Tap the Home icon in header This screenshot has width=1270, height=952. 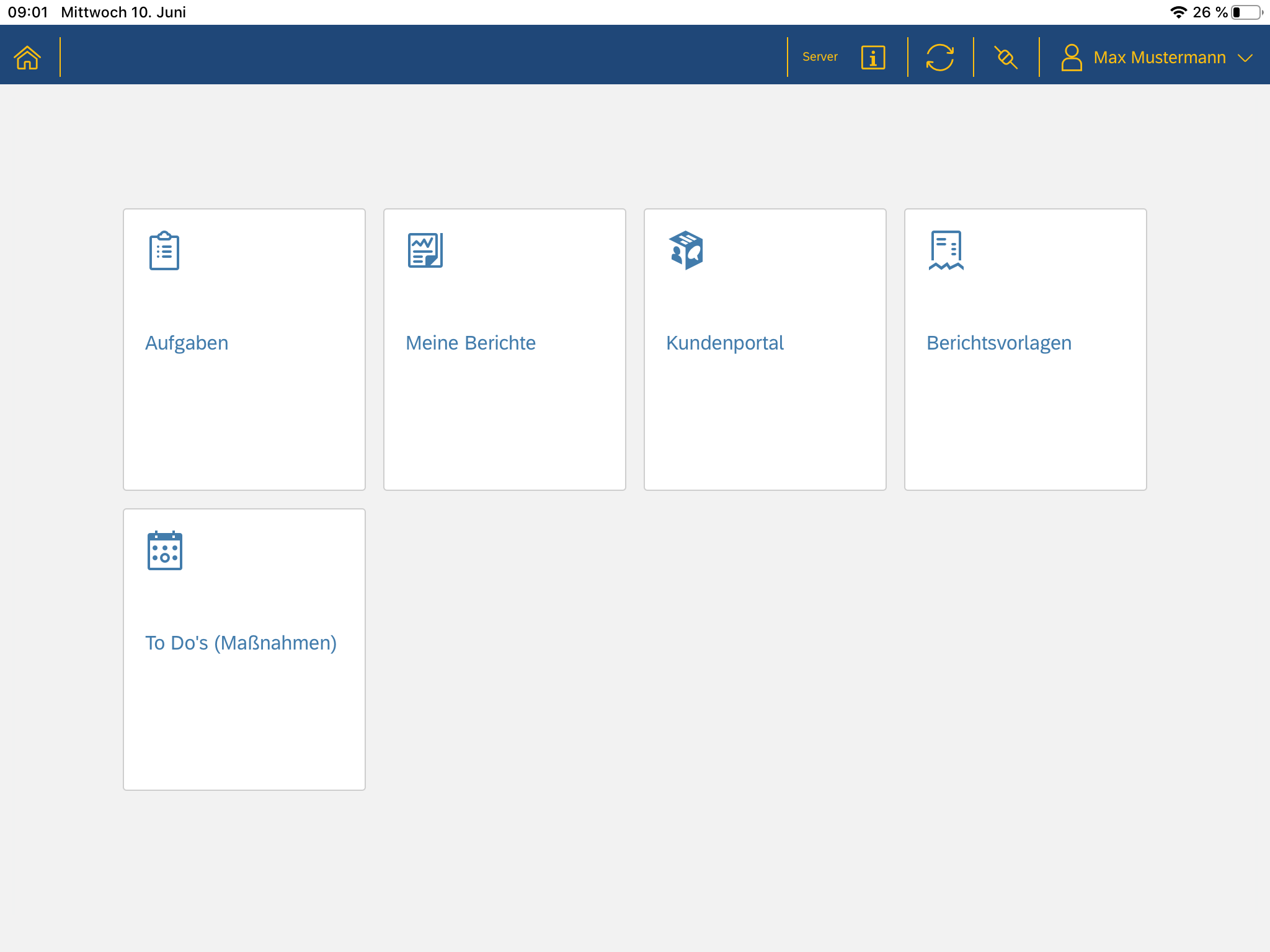(27, 58)
